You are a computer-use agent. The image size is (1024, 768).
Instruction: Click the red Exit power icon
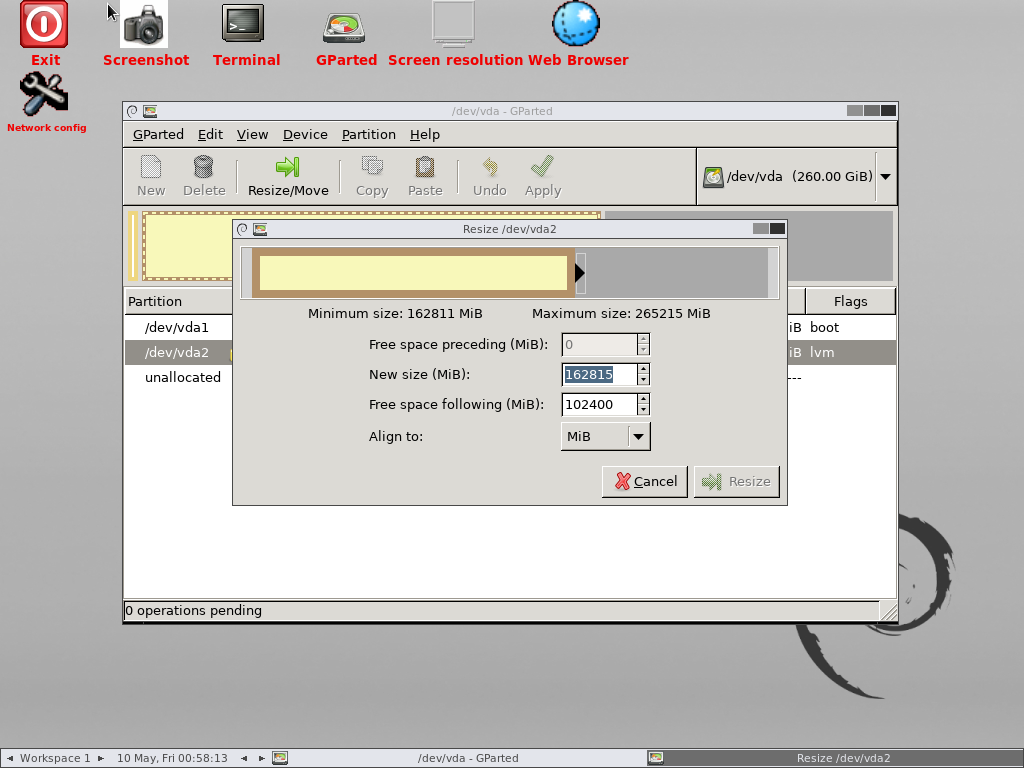(x=44, y=24)
